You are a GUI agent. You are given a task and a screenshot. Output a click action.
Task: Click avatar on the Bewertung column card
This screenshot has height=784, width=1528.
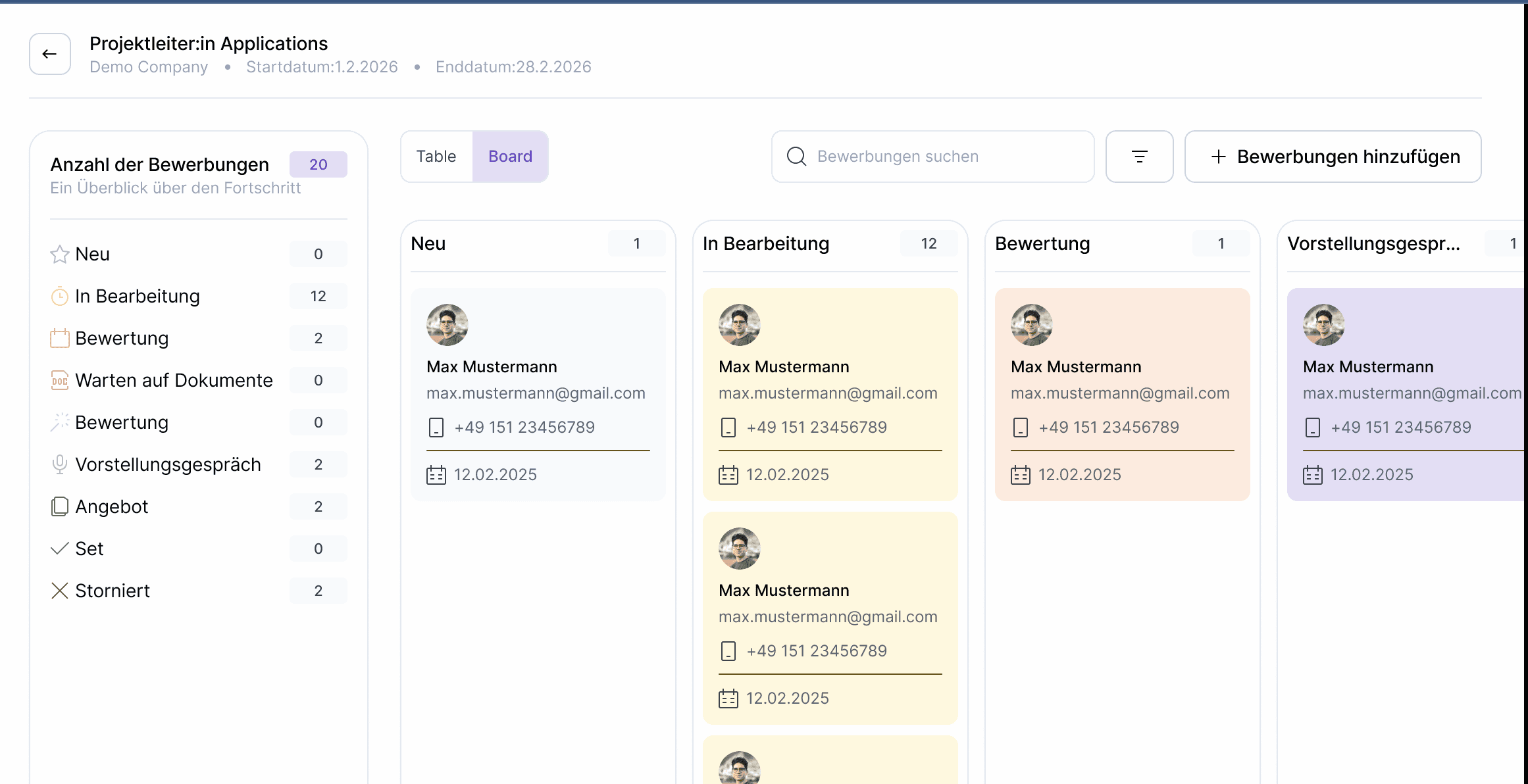[1031, 325]
